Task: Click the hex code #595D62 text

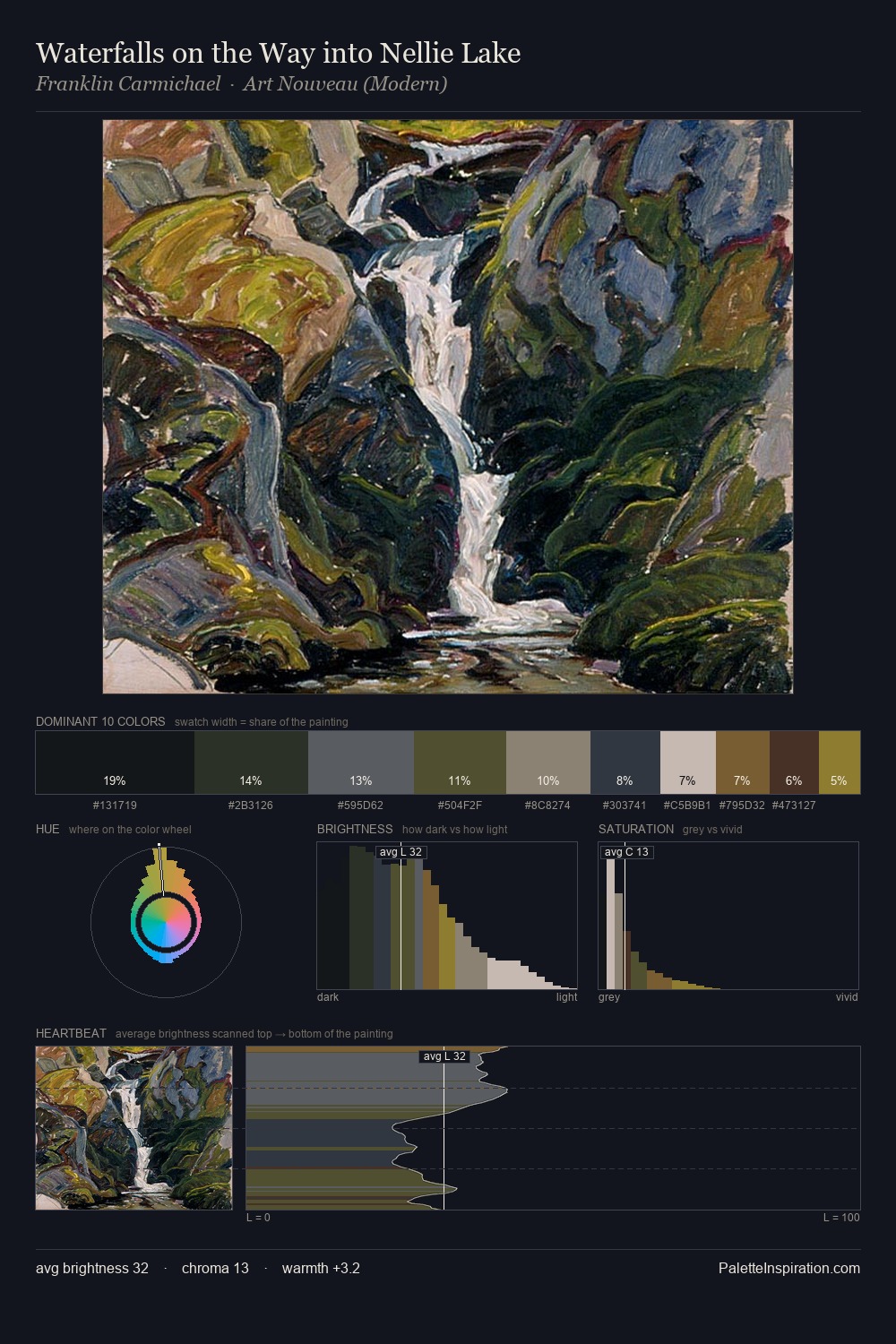Action: (361, 806)
